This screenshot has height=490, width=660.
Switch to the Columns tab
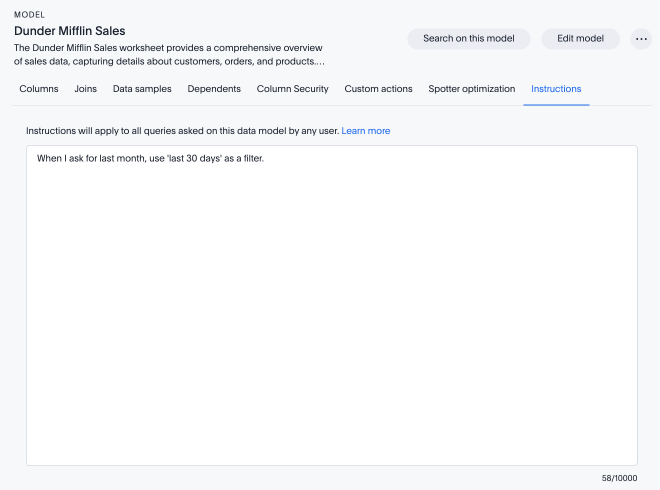click(x=39, y=89)
